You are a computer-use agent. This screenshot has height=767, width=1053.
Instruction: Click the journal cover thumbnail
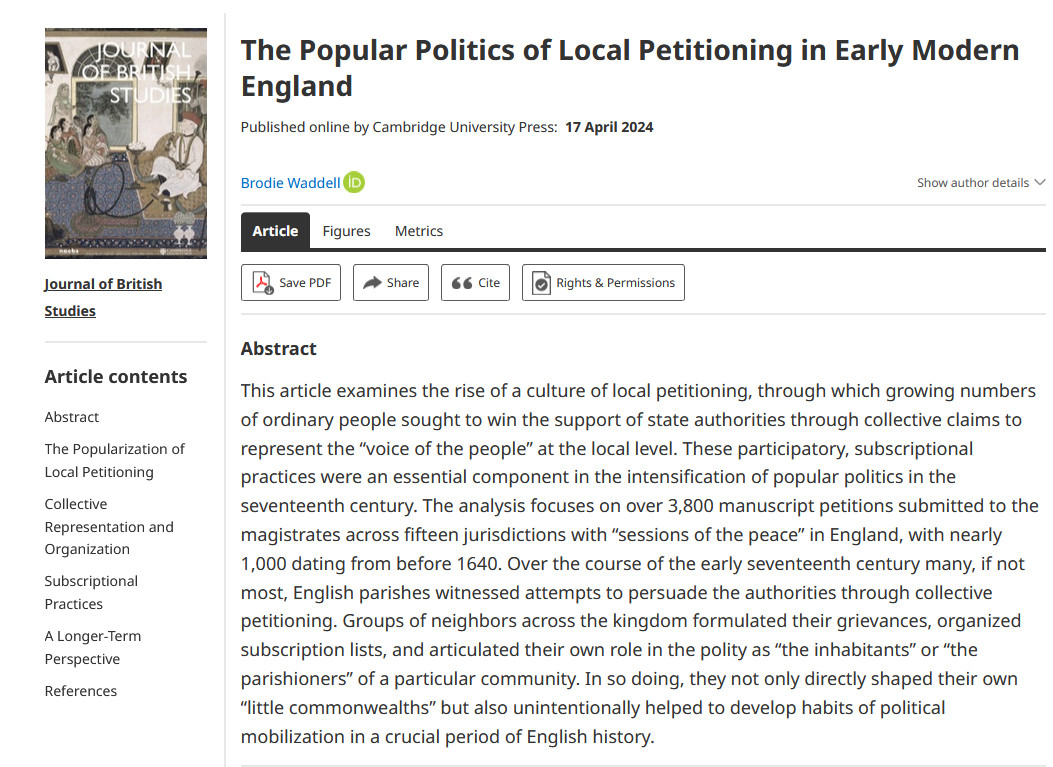point(126,143)
